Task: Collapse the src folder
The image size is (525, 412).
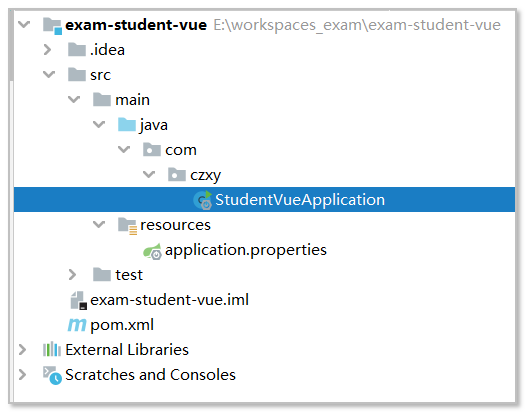Action: [x=49, y=74]
